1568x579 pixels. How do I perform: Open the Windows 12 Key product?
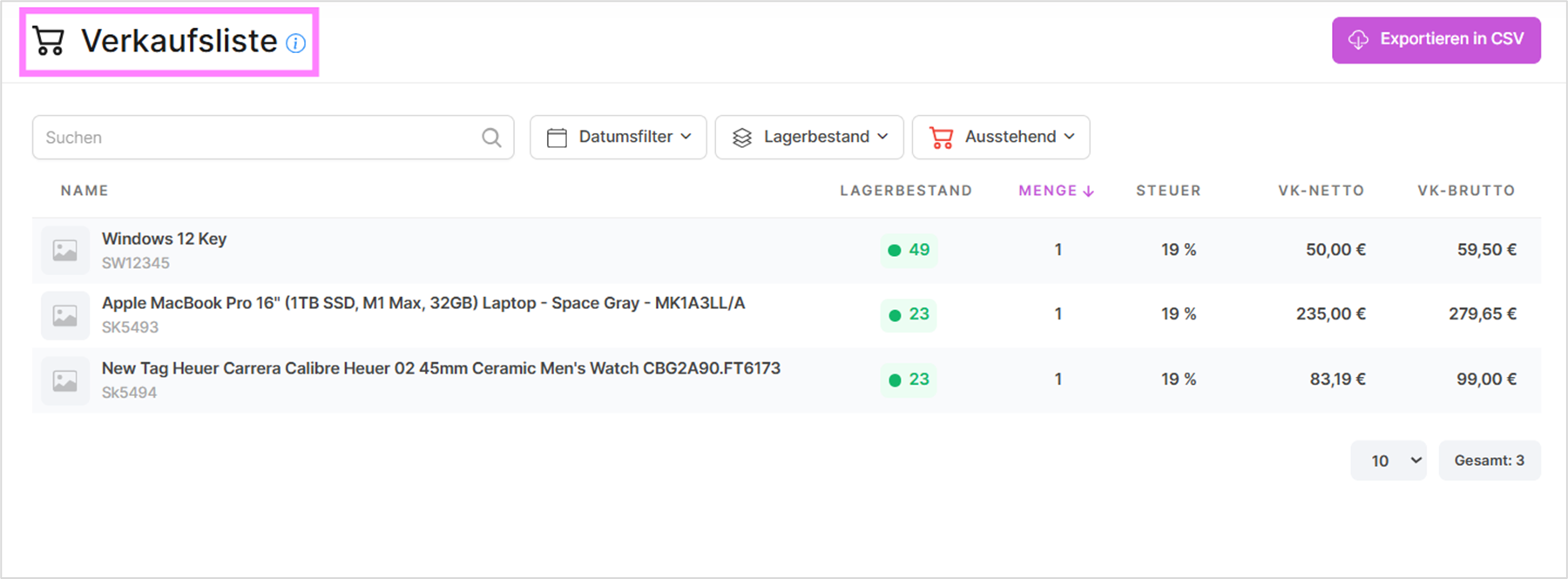164,239
